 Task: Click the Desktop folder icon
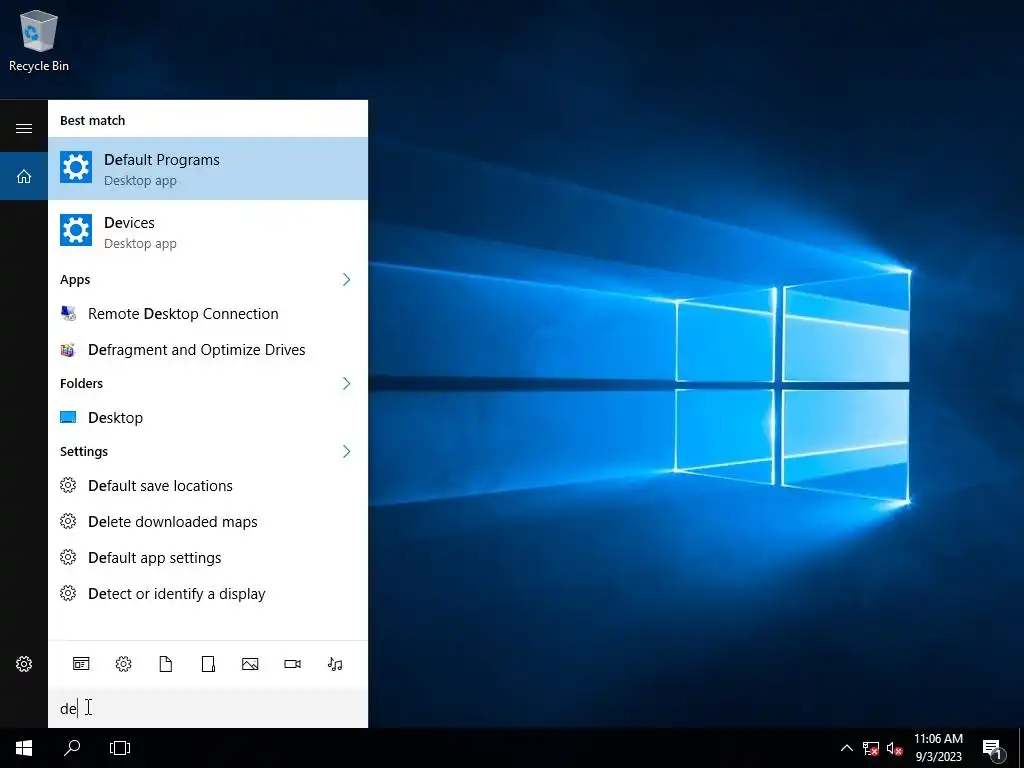tap(68, 417)
